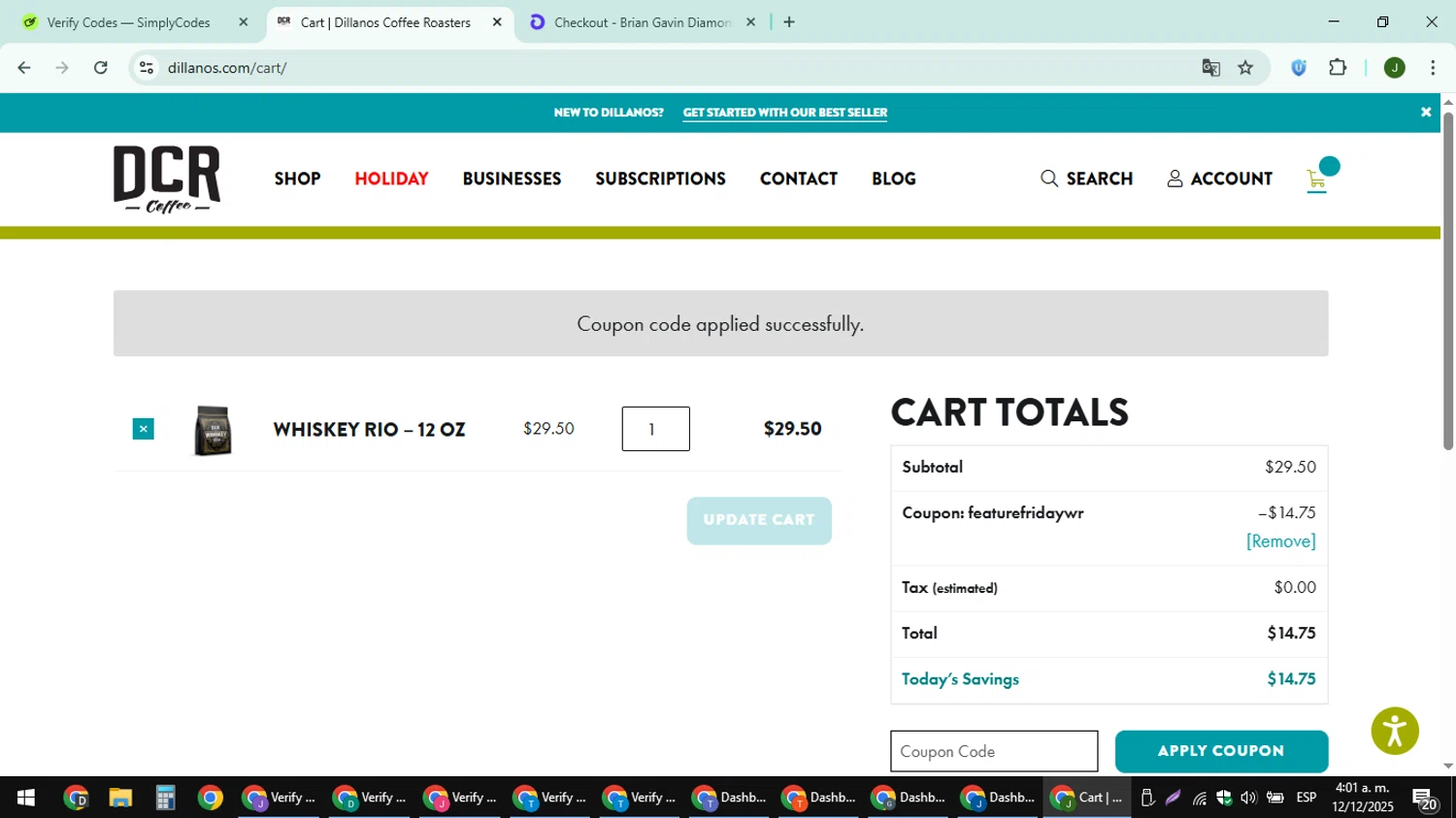The height and width of the screenshot is (818, 1456).
Task: Focus the Whiskey Rio quantity field
Action: click(655, 429)
